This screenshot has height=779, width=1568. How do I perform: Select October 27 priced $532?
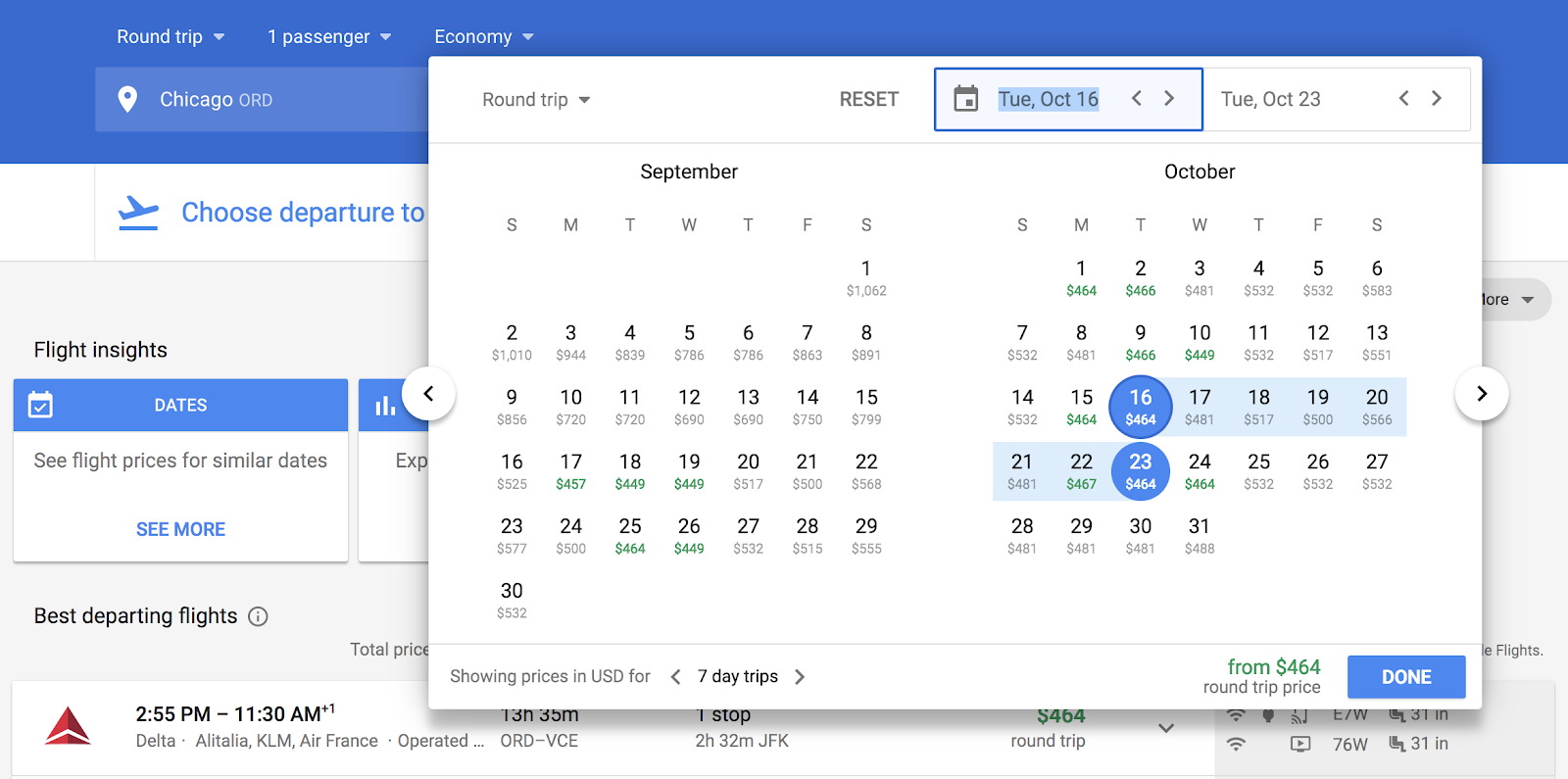[x=1377, y=471]
